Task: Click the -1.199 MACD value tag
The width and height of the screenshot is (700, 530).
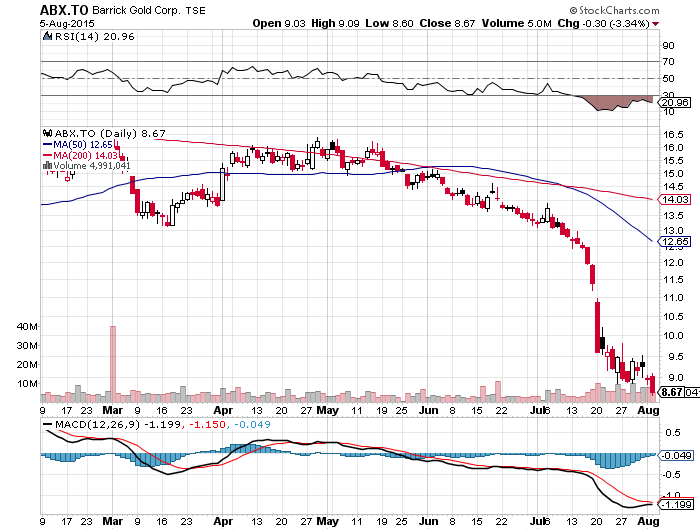Action: pyautogui.click(x=676, y=505)
